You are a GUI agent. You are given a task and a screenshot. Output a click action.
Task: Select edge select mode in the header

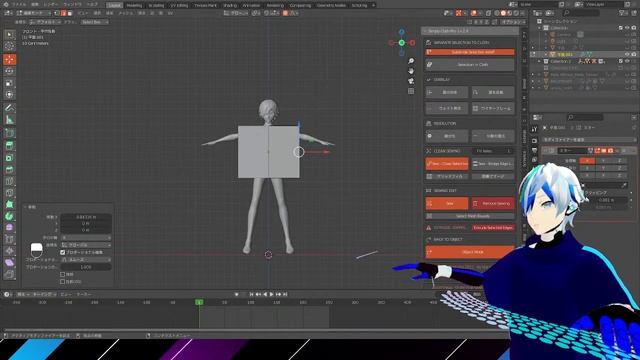[x=64, y=13]
